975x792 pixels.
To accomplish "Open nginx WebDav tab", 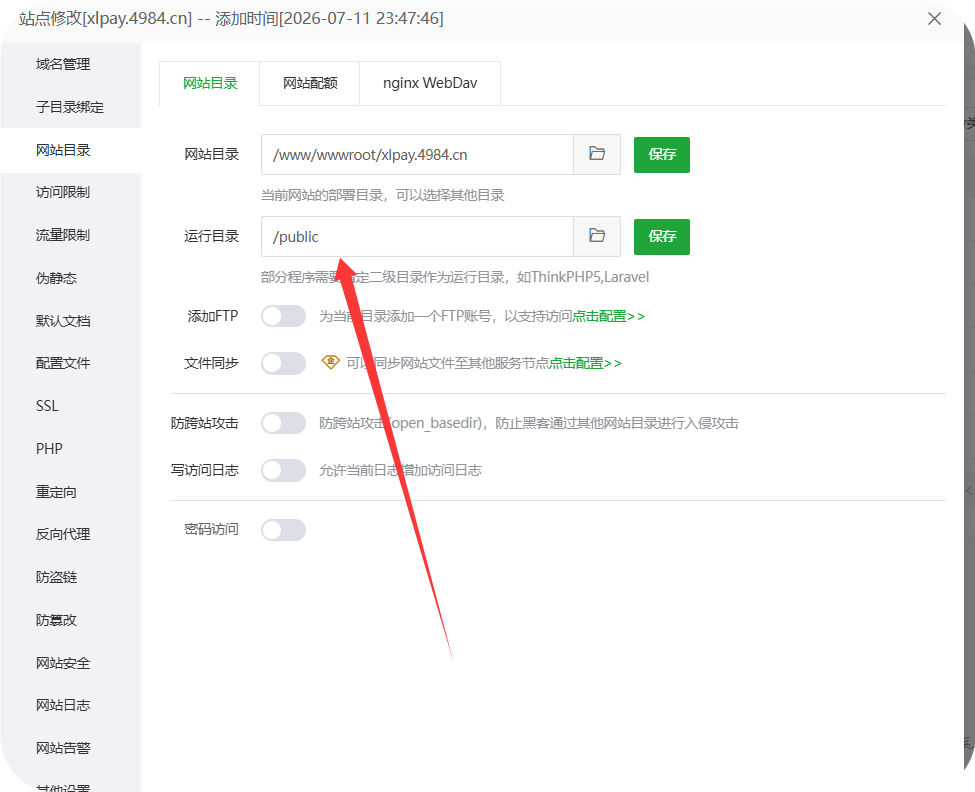I will pyautogui.click(x=430, y=83).
